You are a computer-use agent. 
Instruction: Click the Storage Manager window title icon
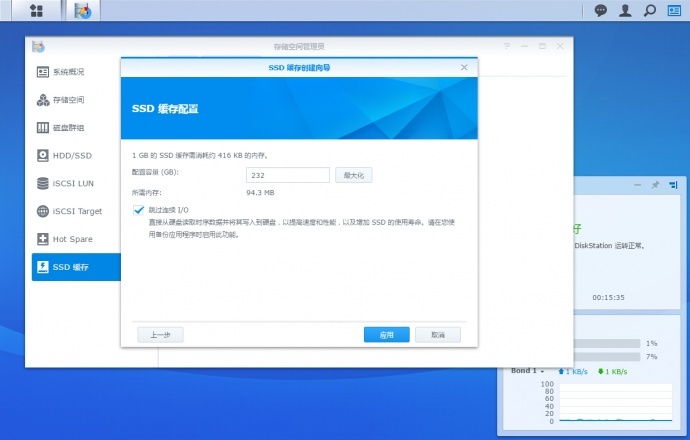(x=38, y=46)
